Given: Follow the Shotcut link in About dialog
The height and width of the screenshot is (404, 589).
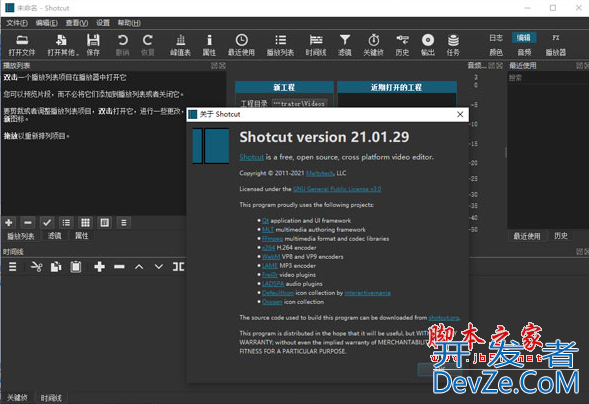Looking at the screenshot, I should point(251,157).
